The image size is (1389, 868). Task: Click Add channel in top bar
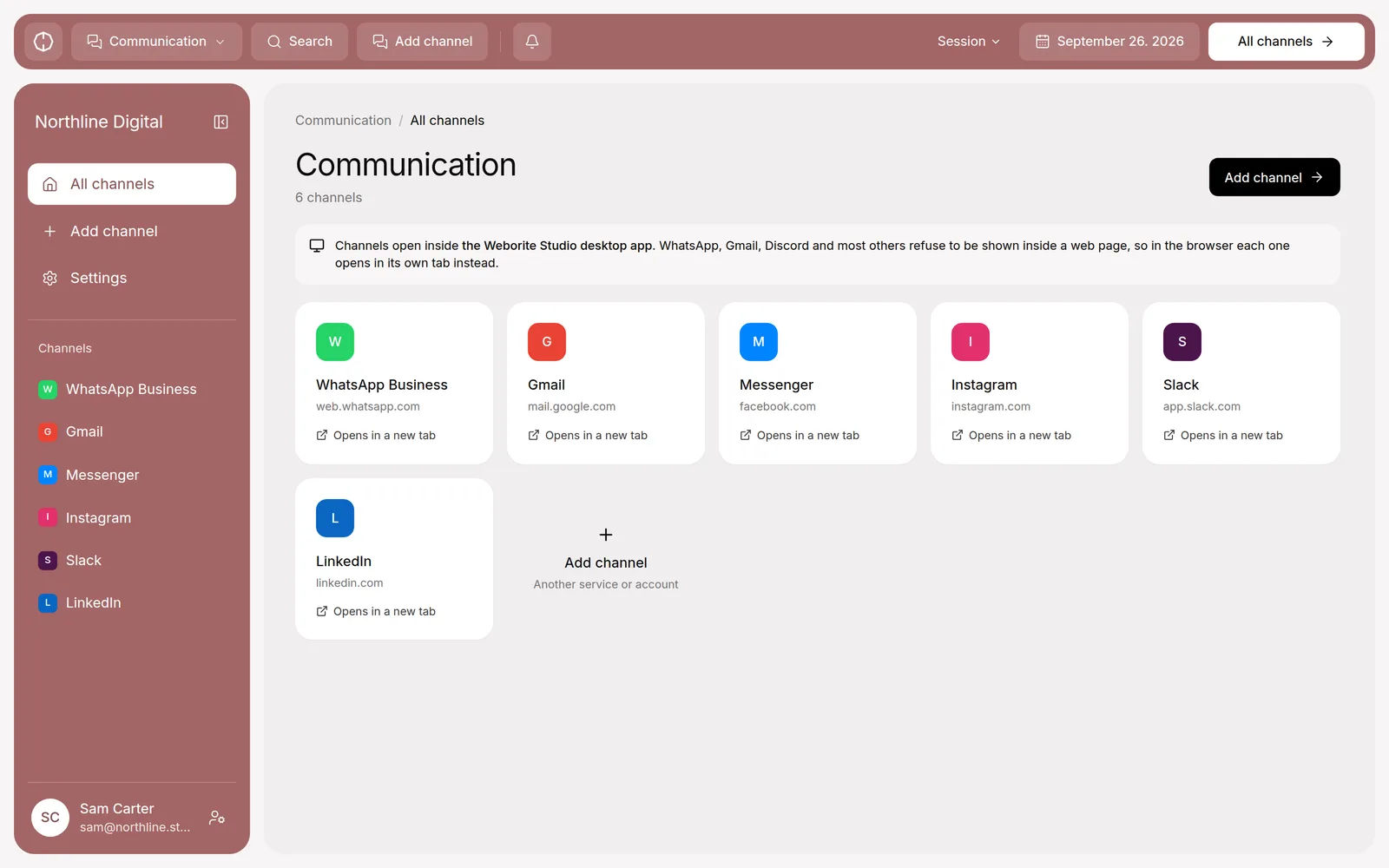click(x=423, y=42)
